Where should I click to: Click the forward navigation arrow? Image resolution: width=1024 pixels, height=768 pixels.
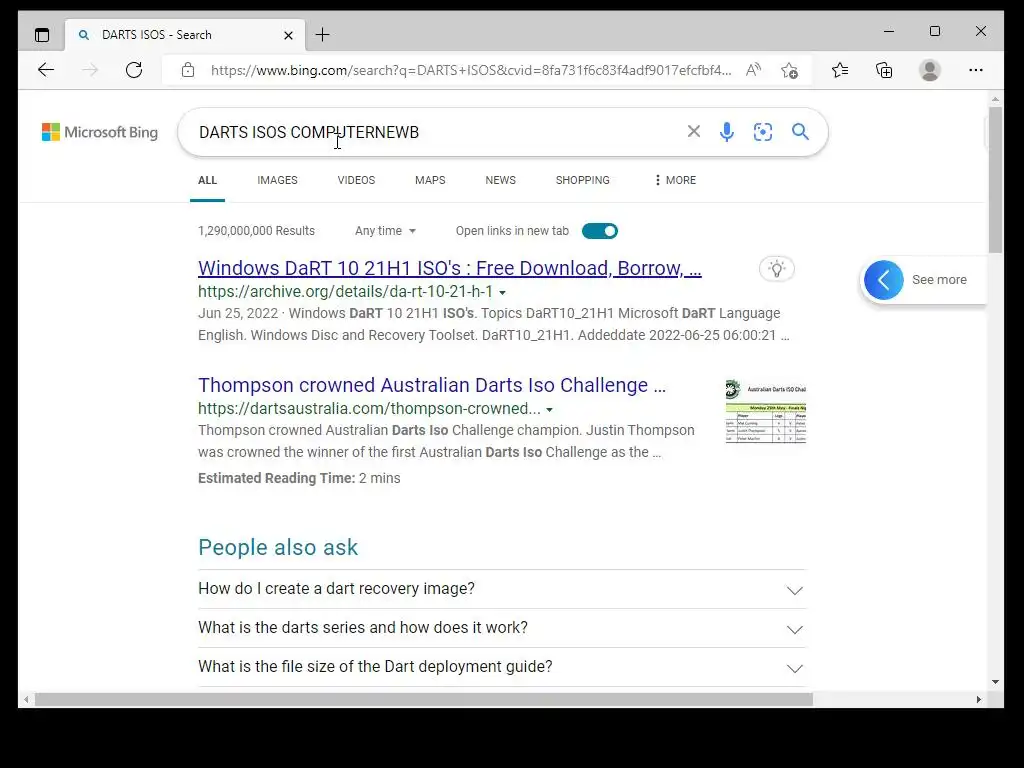point(90,70)
